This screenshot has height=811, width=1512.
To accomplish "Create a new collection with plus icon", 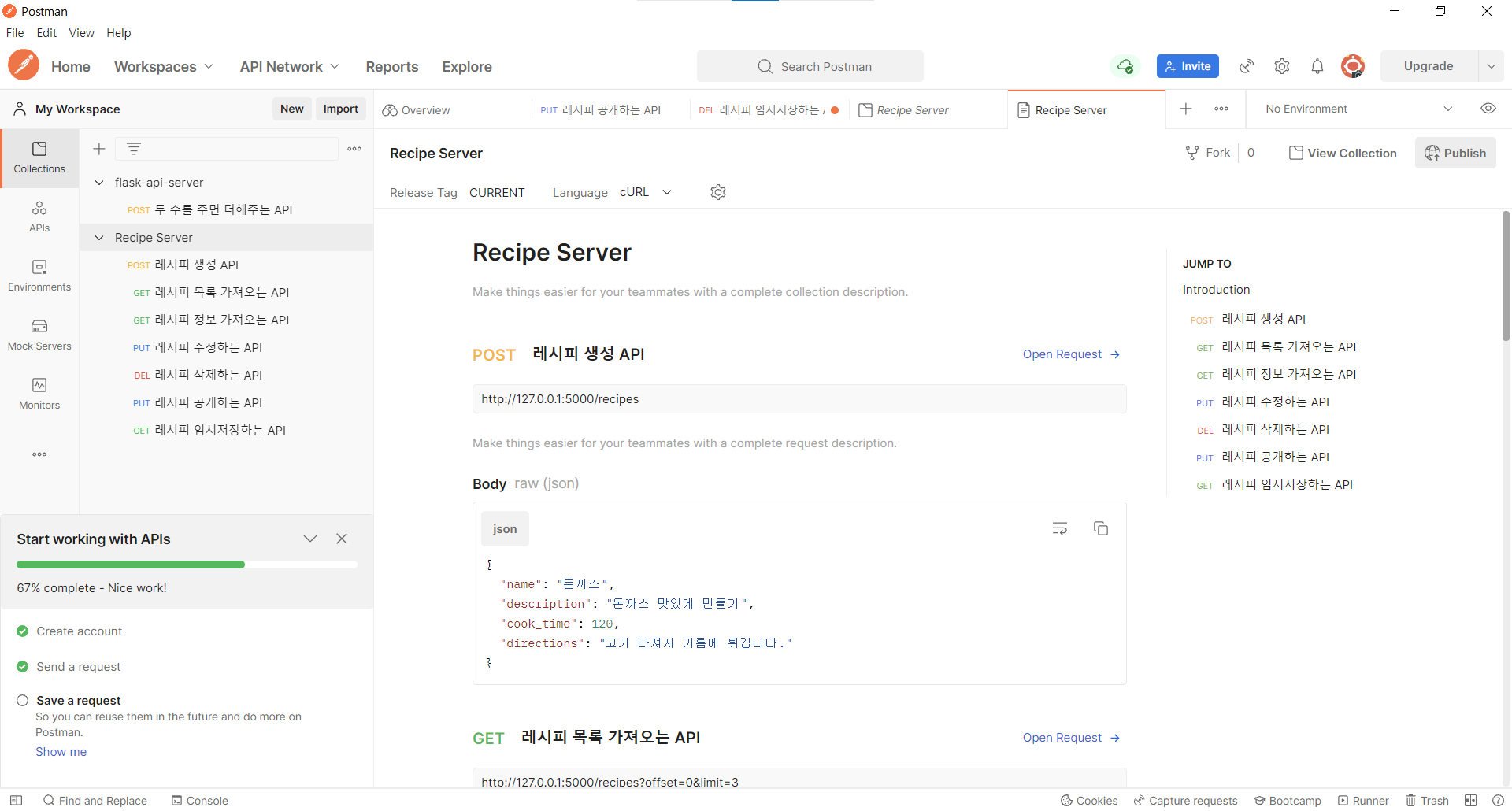I will tap(99, 149).
